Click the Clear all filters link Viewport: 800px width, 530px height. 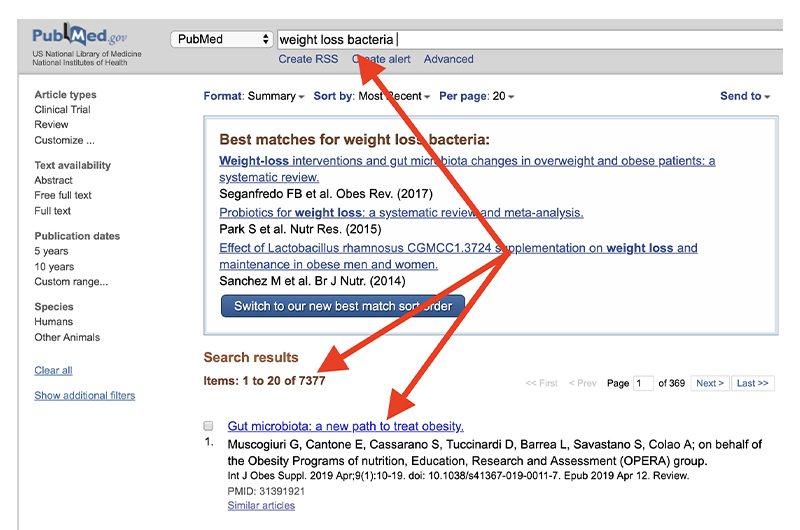coord(53,370)
